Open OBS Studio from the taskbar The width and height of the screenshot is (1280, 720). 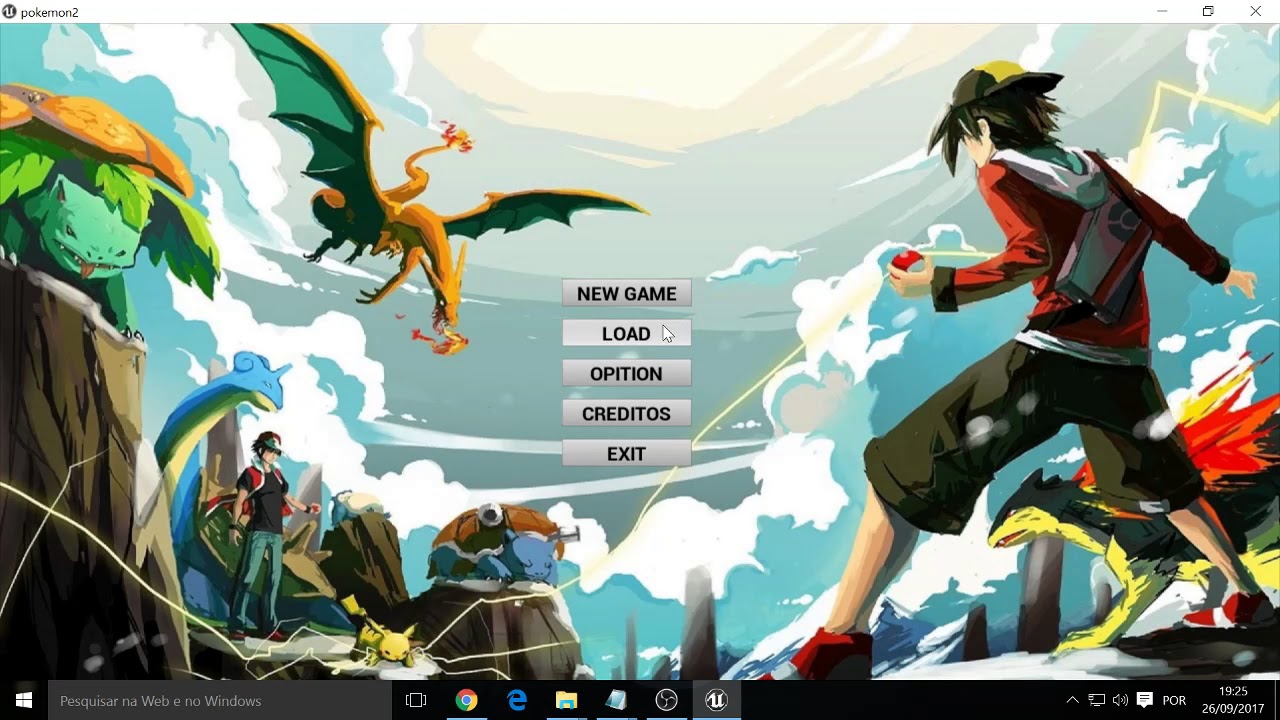click(x=666, y=700)
